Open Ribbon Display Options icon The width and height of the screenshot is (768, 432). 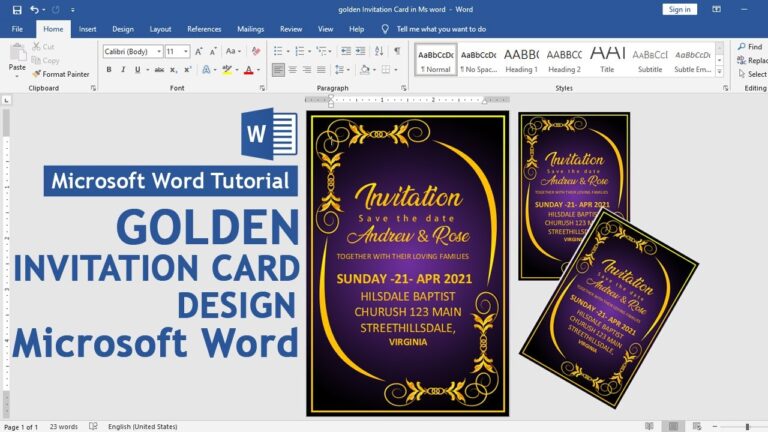716,9
